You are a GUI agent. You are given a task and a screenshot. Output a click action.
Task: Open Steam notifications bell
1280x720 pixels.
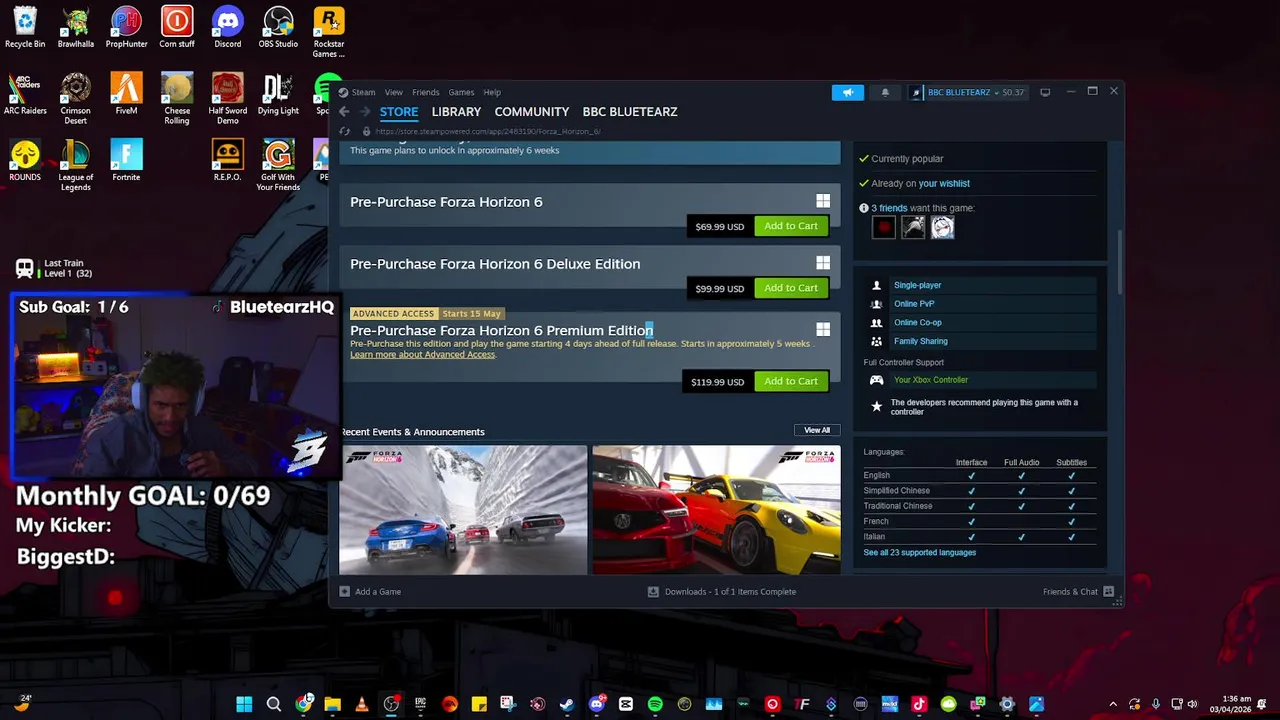[x=885, y=92]
